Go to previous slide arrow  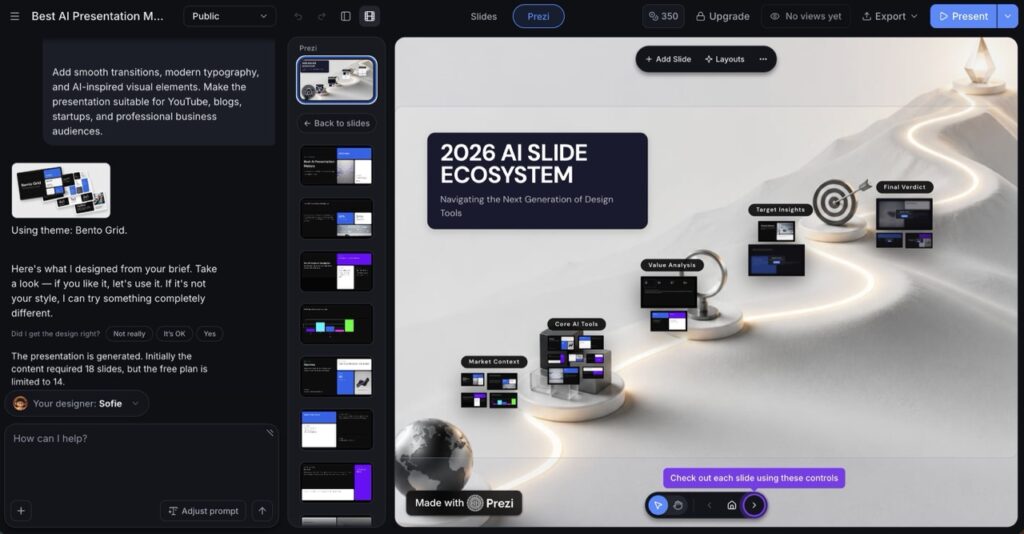coord(709,505)
